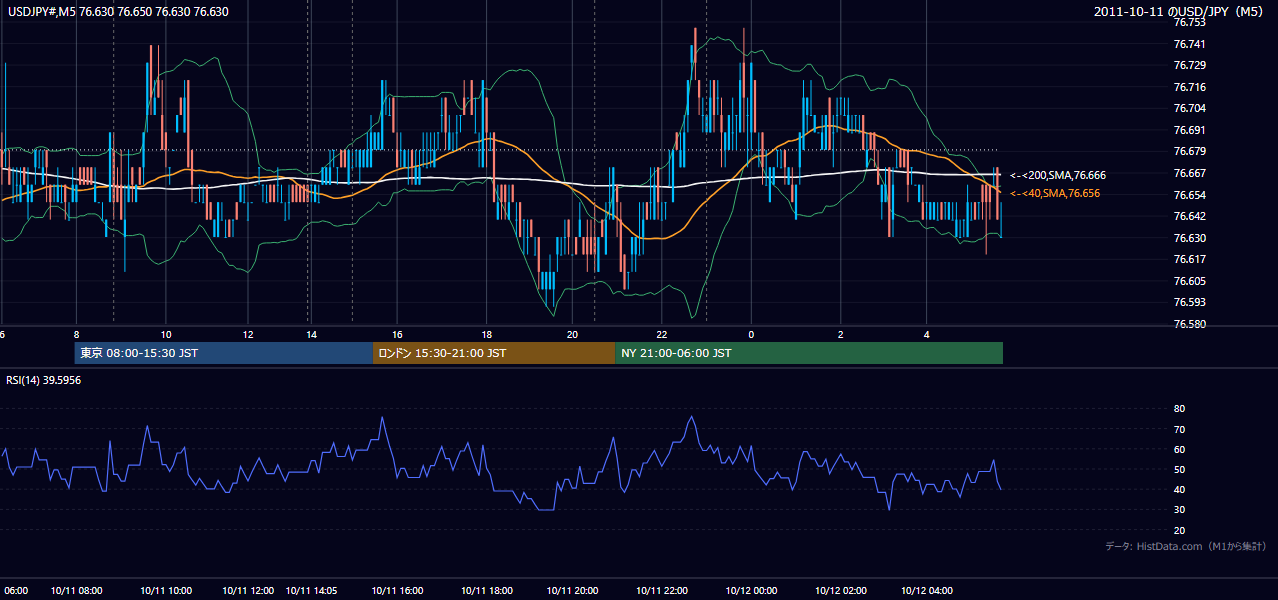Click the '10/11 16:00' bottom time label
Screen dimensions: 1278x600
tap(397, 591)
